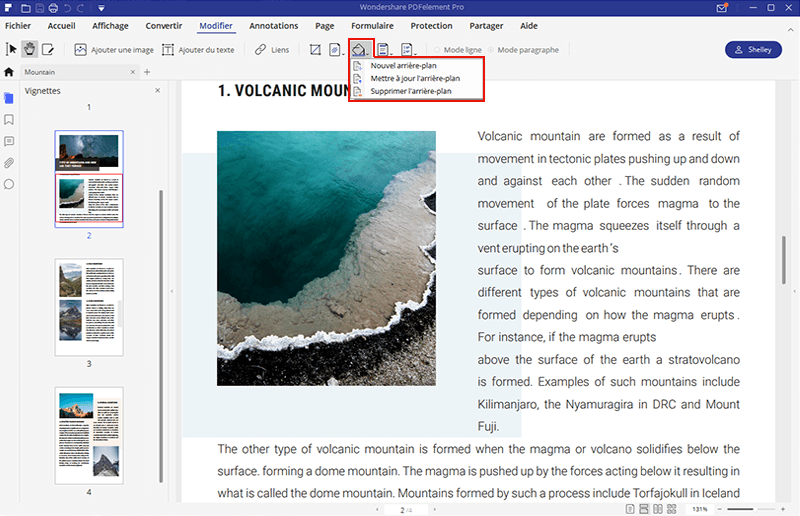Switch to single page view
800x516 pixels.
point(630,509)
